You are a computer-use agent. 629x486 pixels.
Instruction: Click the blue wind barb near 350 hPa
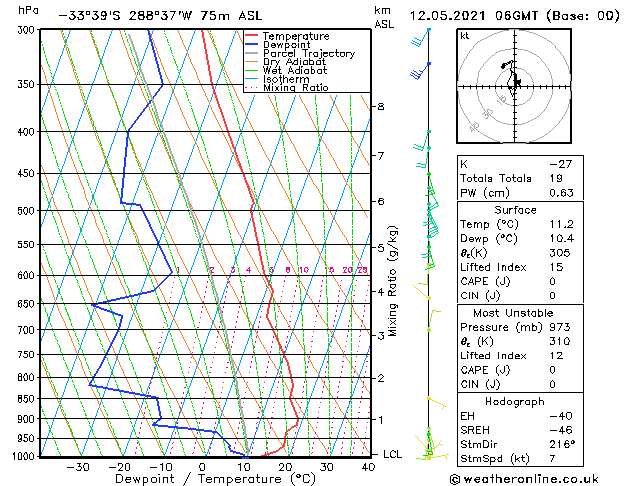click(419, 71)
